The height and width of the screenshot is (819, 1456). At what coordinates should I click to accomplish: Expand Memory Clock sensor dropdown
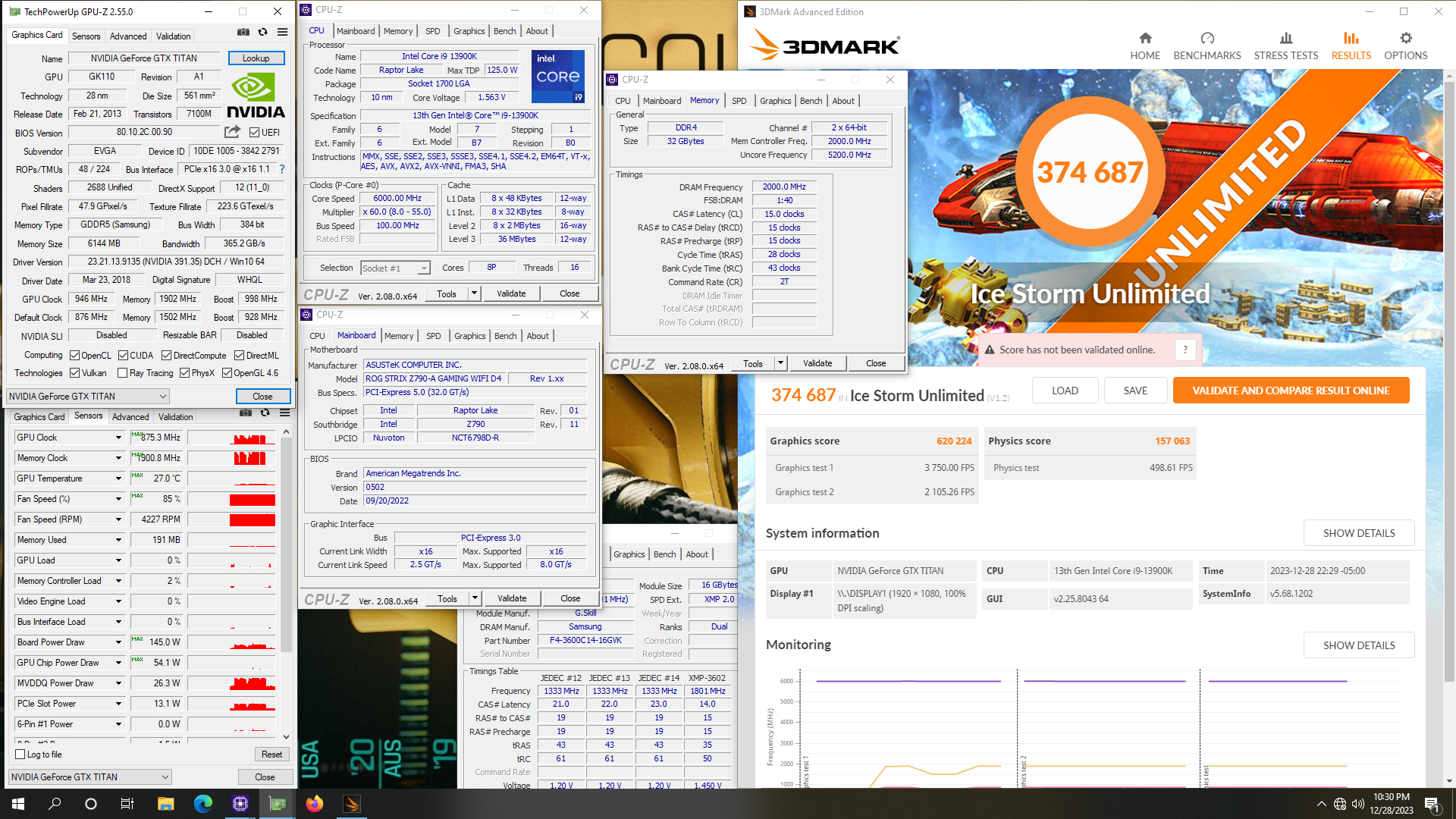point(118,458)
